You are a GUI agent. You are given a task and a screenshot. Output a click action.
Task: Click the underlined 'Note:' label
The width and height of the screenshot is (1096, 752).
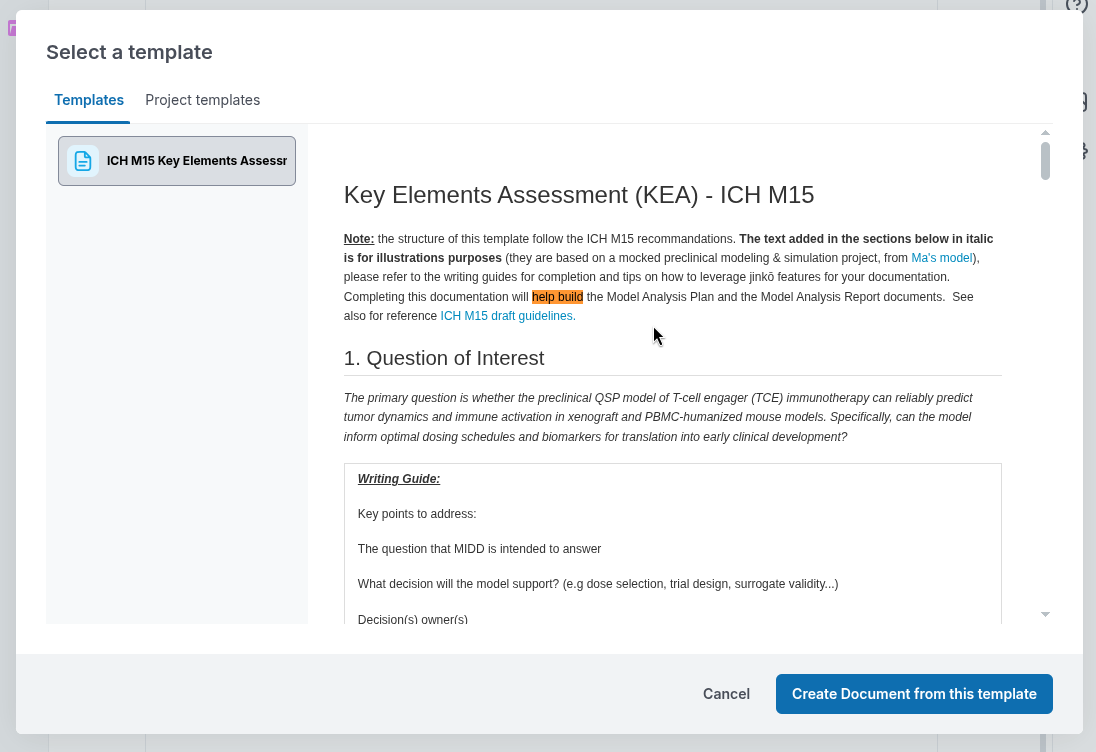(359, 239)
